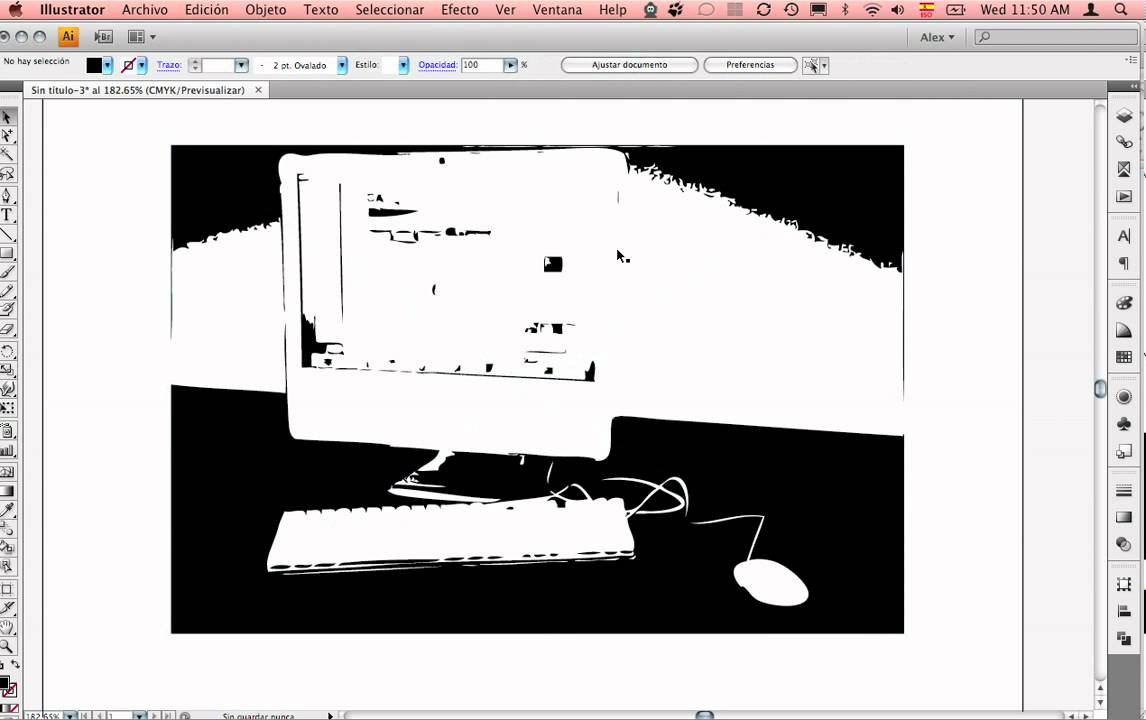This screenshot has height=720, width=1146.
Task: Open the Layers panel icon
Action: point(1124,115)
